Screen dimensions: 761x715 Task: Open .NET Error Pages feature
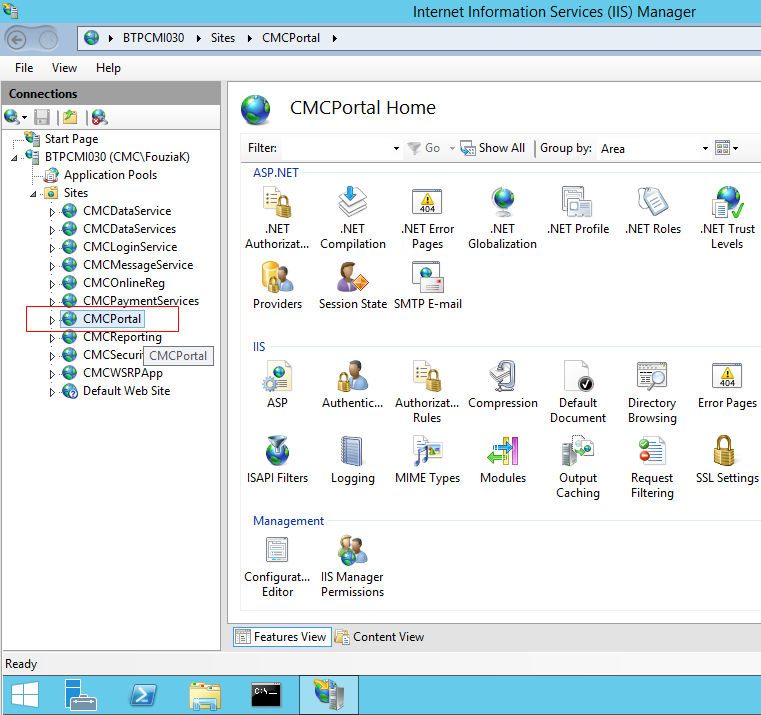point(428,218)
